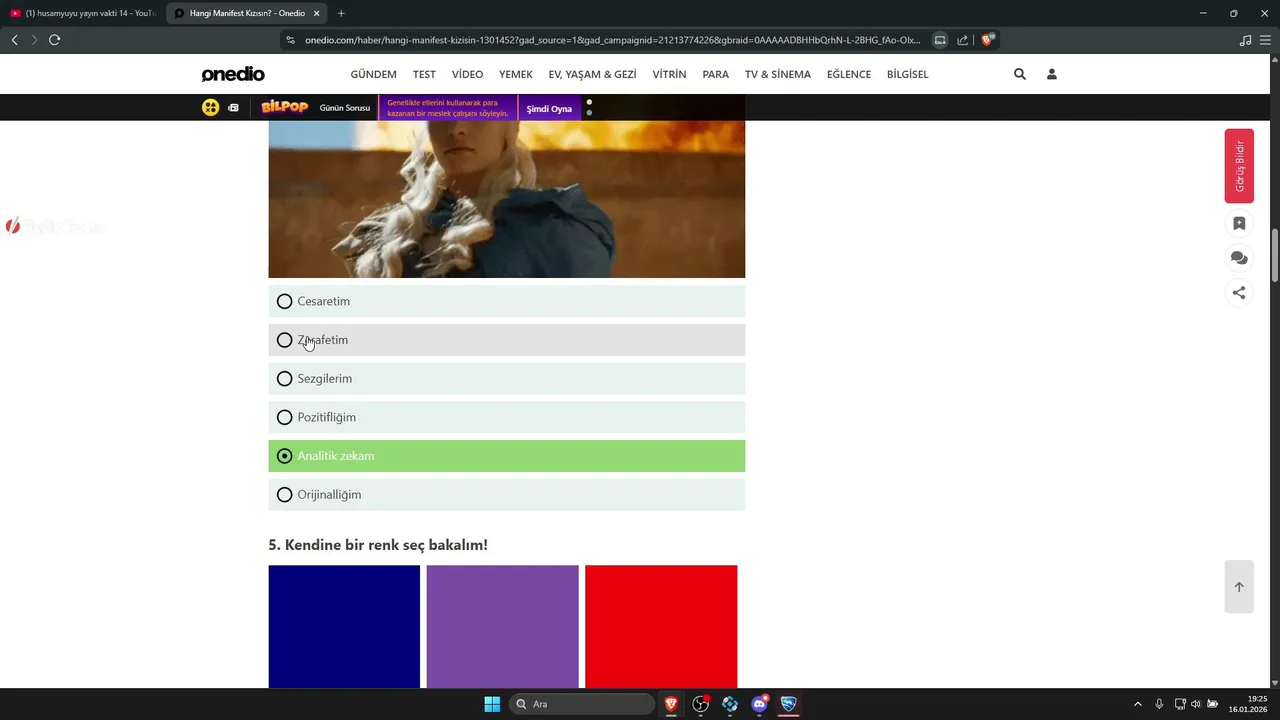
Task: Click the address bar share icon
Action: 962,40
